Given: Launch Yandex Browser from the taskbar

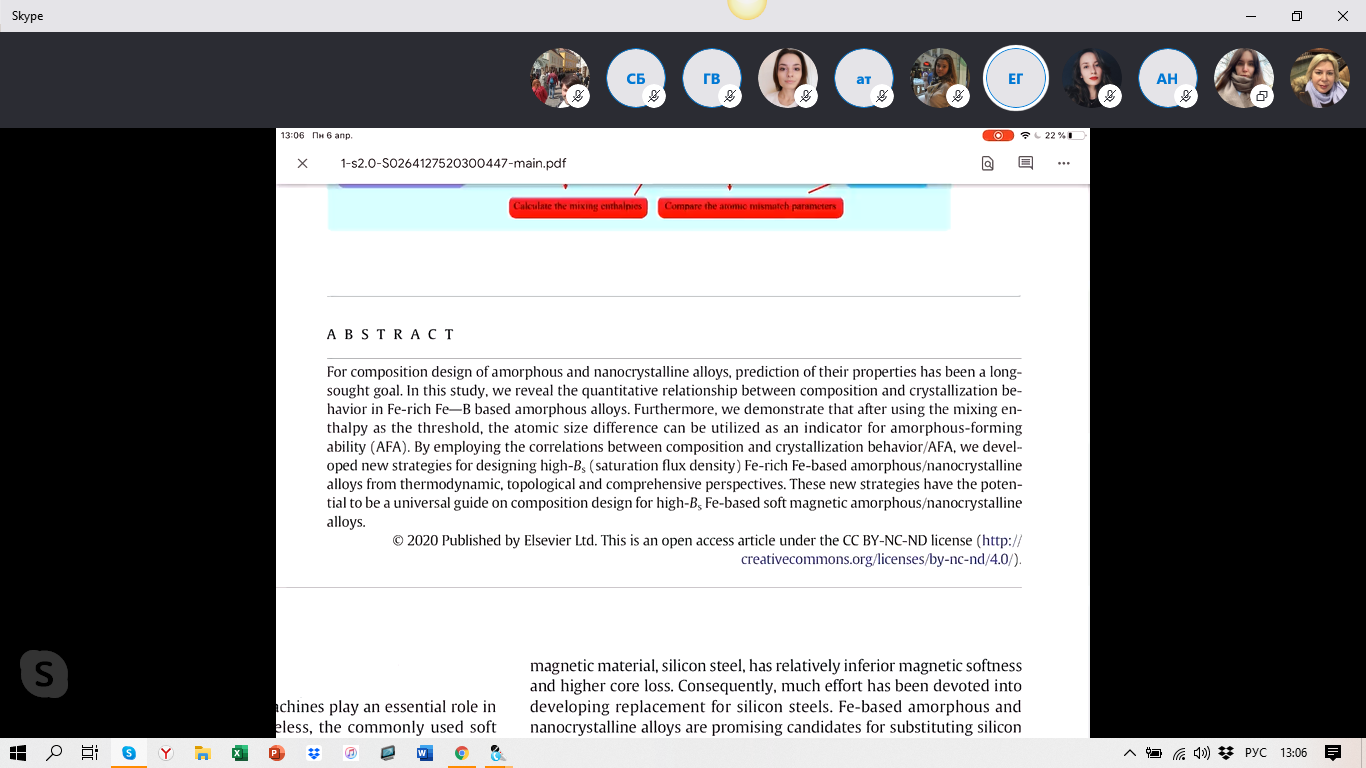Looking at the screenshot, I should (x=166, y=753).
